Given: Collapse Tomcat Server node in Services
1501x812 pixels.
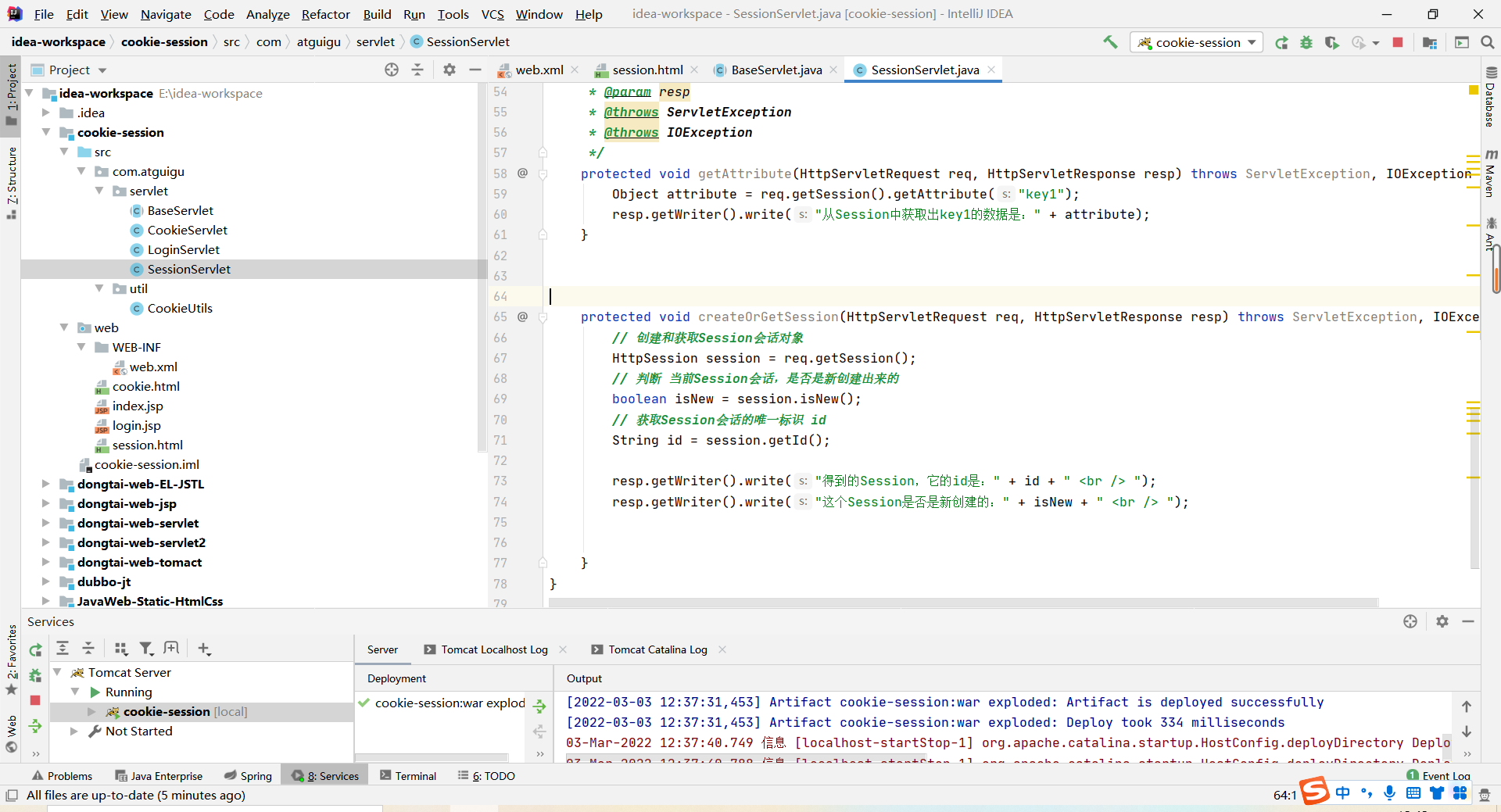Looking at the screenshot, I should click(x=57, y=672).
